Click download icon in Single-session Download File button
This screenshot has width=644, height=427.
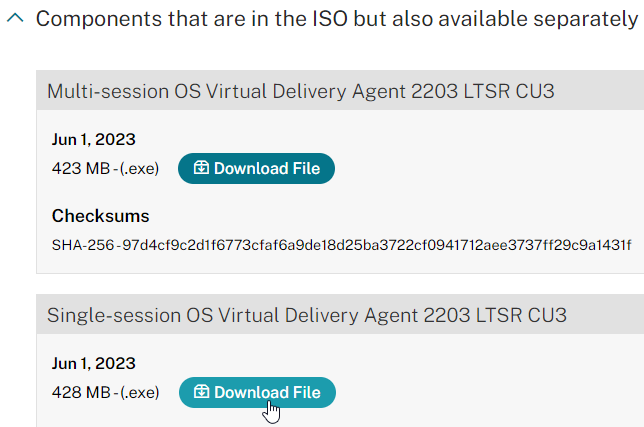point(202,392)
